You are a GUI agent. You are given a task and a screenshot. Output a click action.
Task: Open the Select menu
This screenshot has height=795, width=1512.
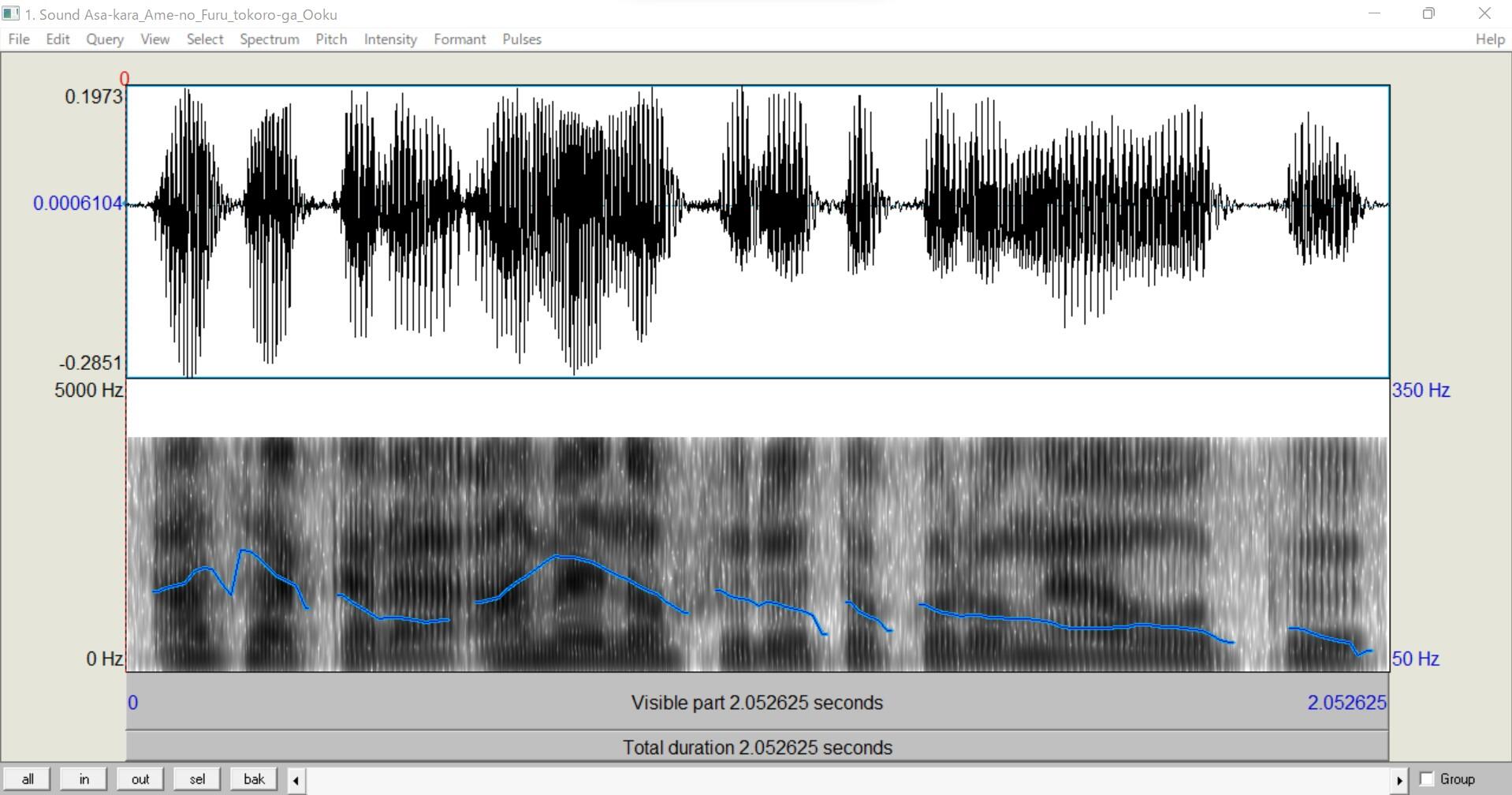tap(205, 39)
